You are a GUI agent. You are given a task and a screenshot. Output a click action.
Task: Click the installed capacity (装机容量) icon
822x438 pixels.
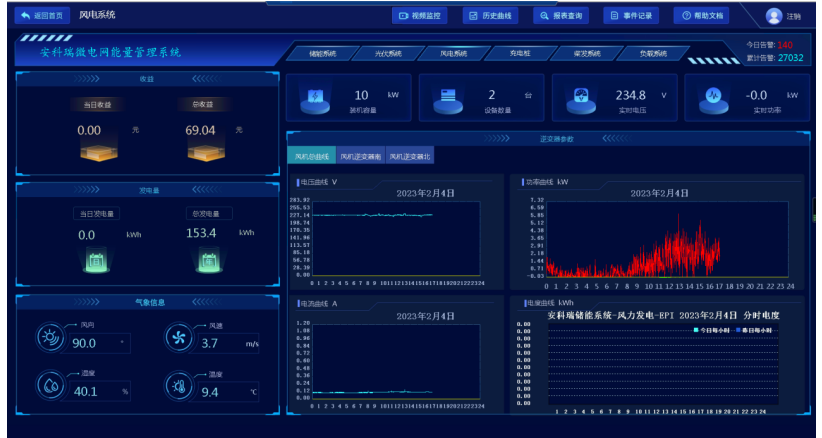click(x=316, y=98)
